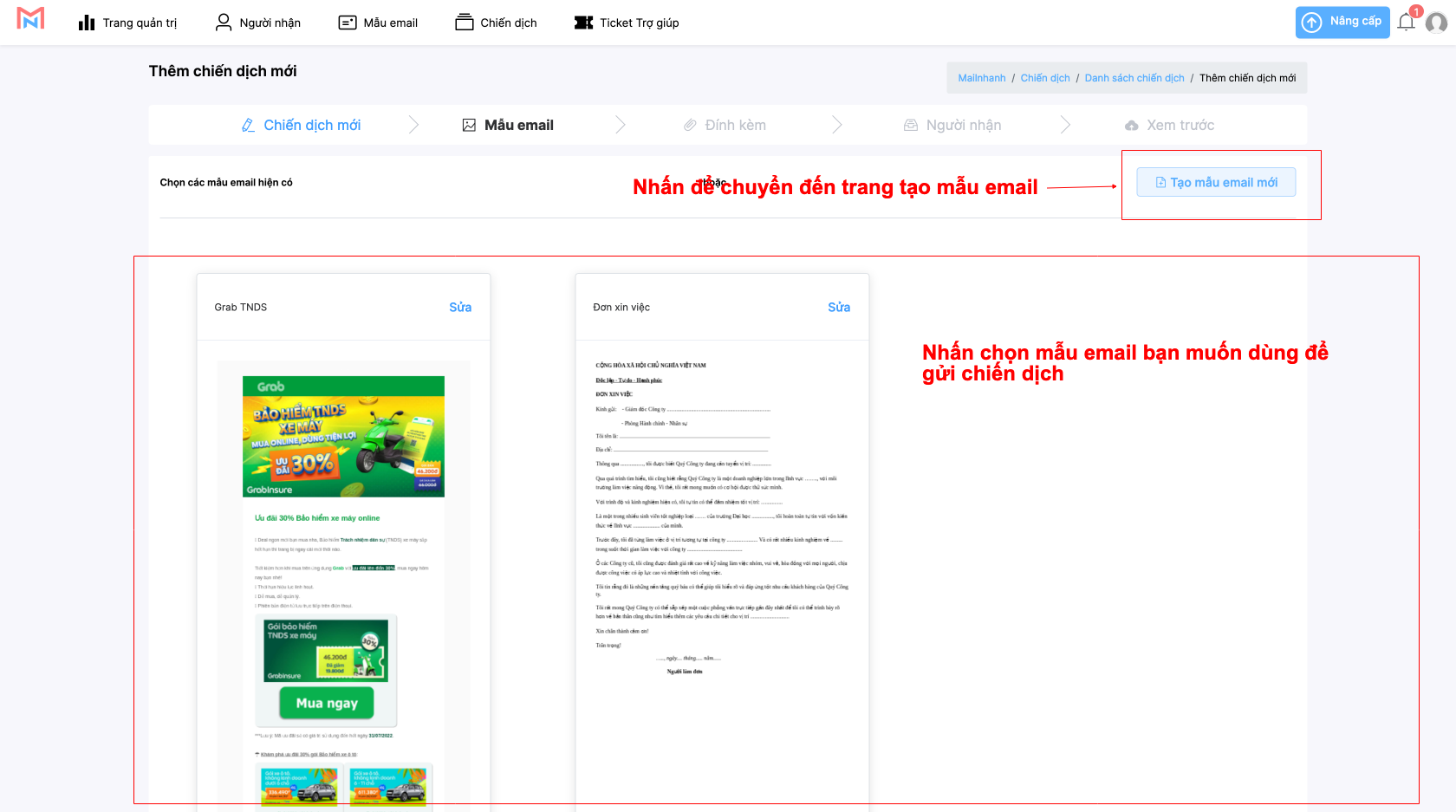The width and height of the screenshot is (1456, 812).
Task: Open the notification bell icon
Action: coord(1406,22)
